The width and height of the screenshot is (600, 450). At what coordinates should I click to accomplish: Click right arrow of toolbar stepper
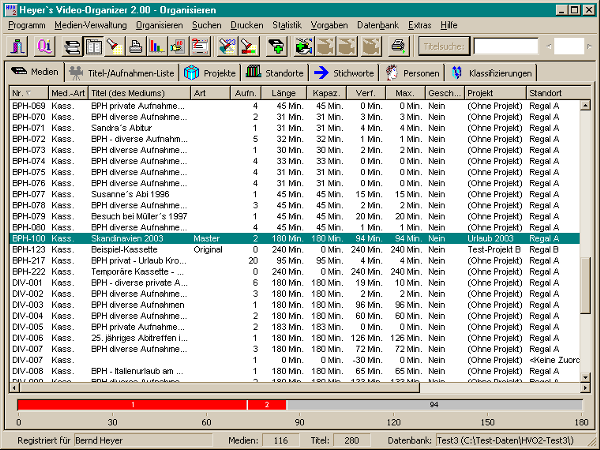click(x=589, y=46)
